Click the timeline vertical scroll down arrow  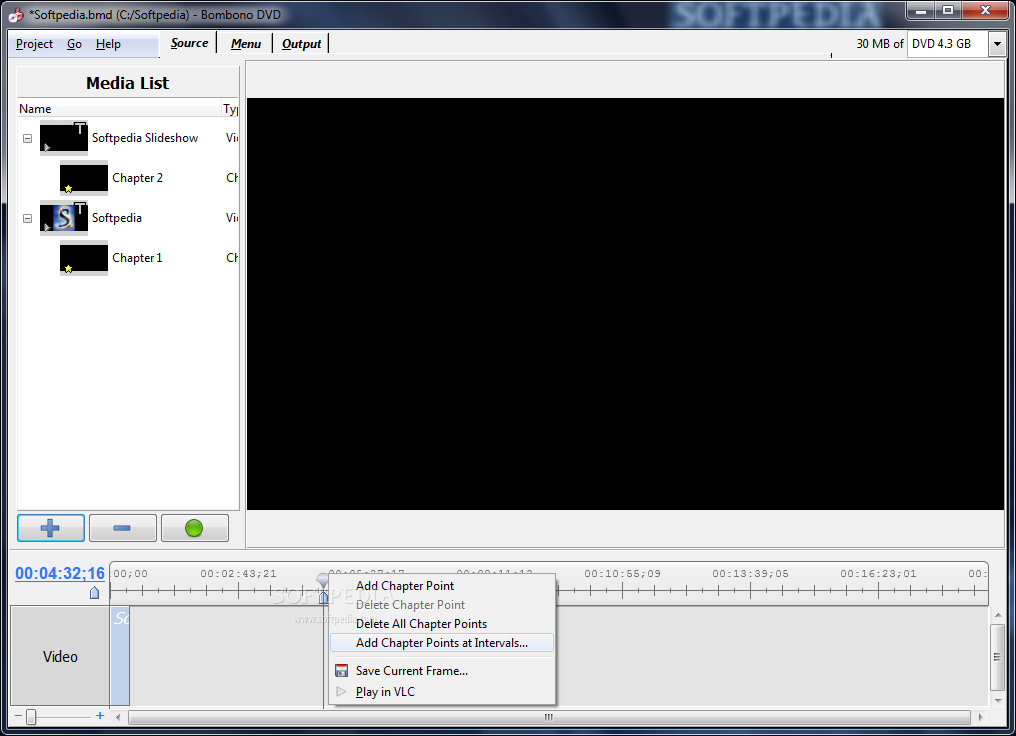pos(998,700)
